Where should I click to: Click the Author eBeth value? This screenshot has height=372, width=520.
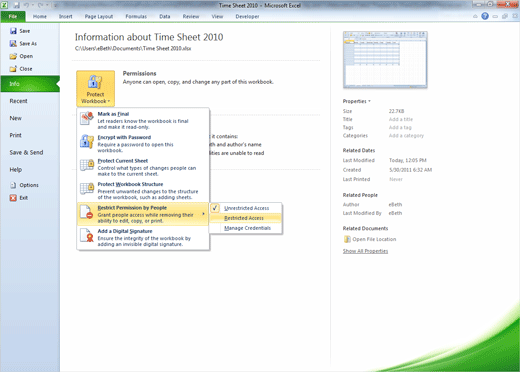(395, 205)
